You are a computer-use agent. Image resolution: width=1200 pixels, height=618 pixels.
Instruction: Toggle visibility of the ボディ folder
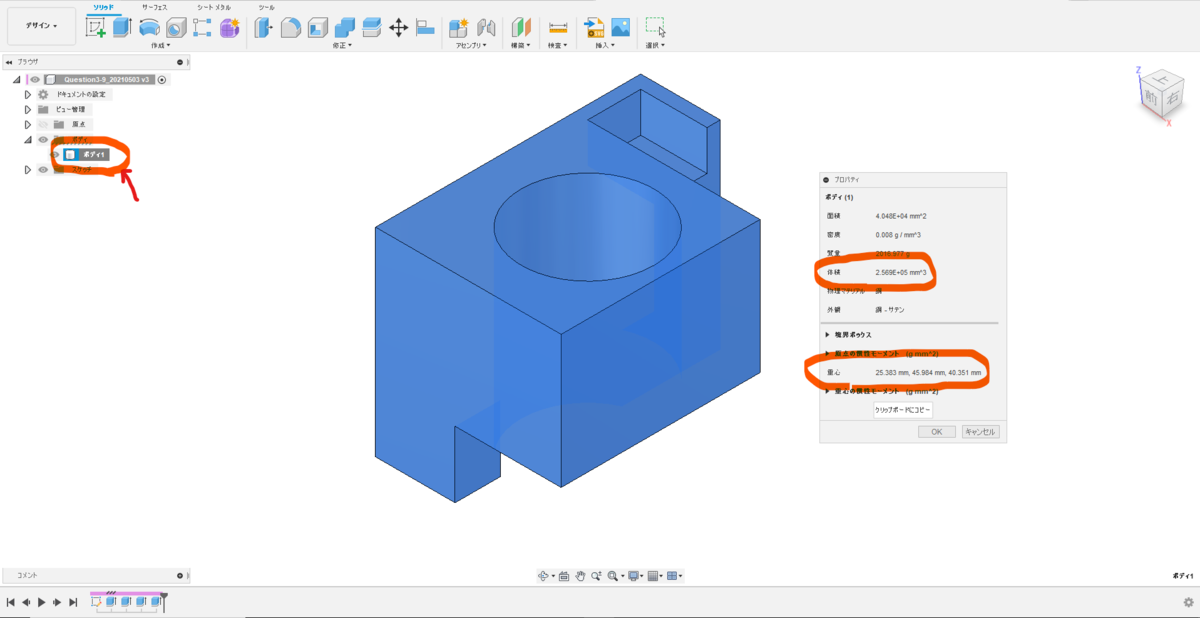(43, 139)
